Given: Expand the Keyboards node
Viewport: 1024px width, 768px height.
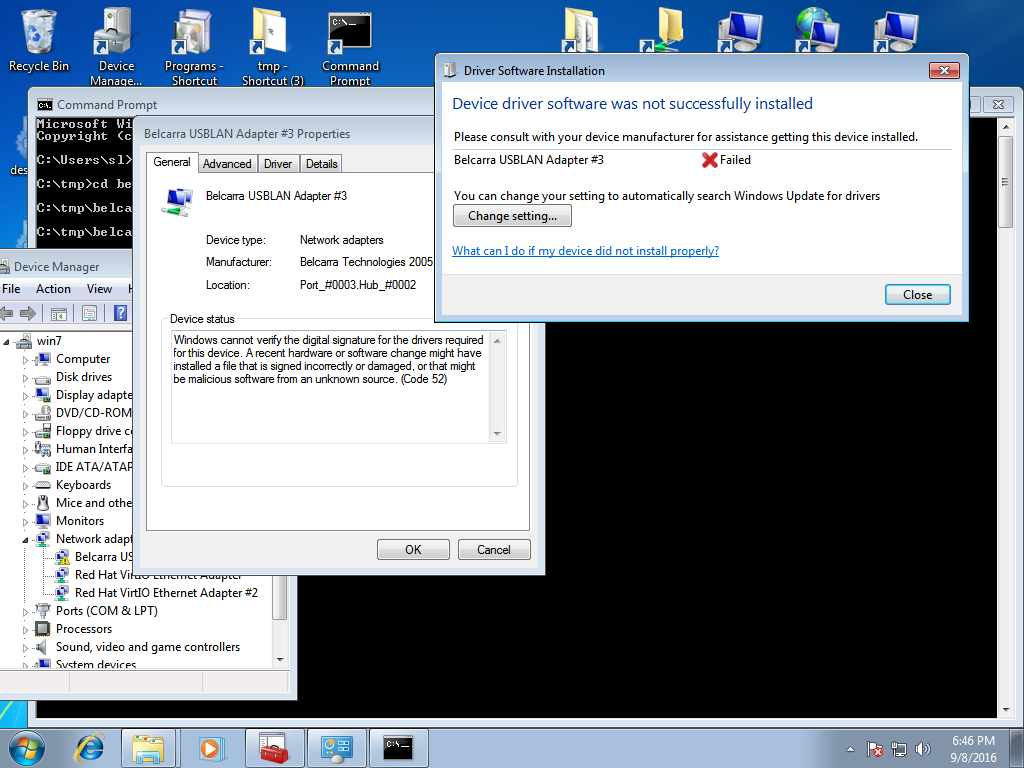Looking at the screenshot, I should coord(25,486).
